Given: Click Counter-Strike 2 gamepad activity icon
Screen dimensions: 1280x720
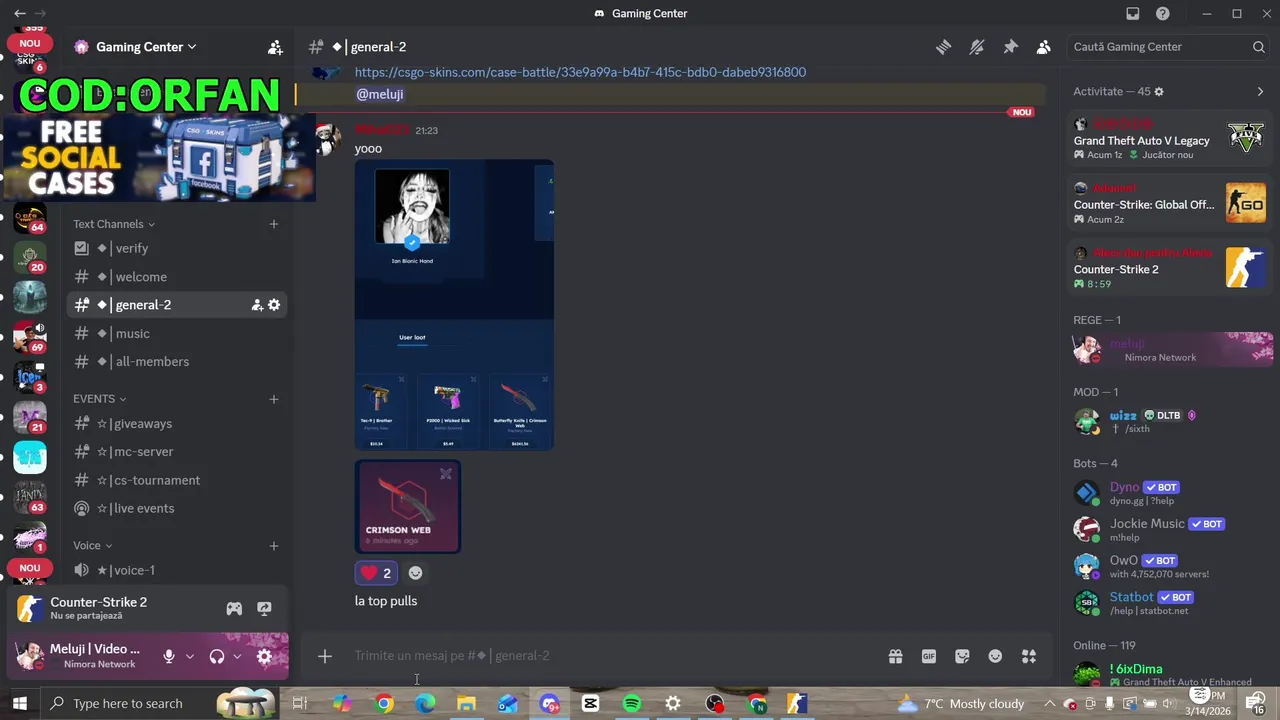Looking at the screenshot, I should [234, 608].
